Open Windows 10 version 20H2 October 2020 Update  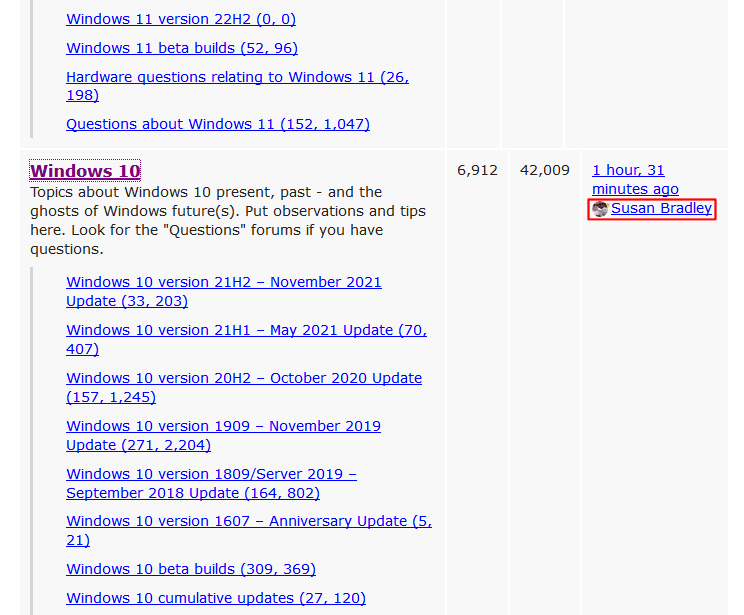point(243,378)
